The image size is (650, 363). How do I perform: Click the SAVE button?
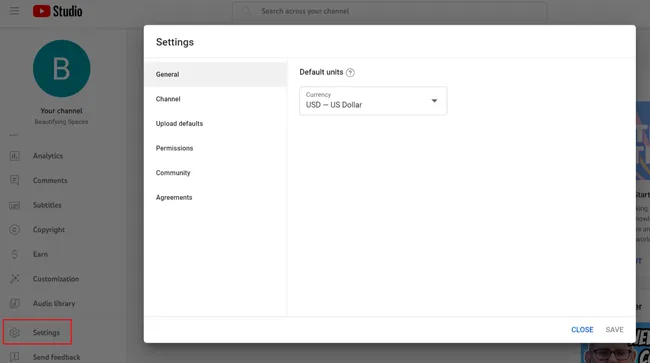pos(614,329)
